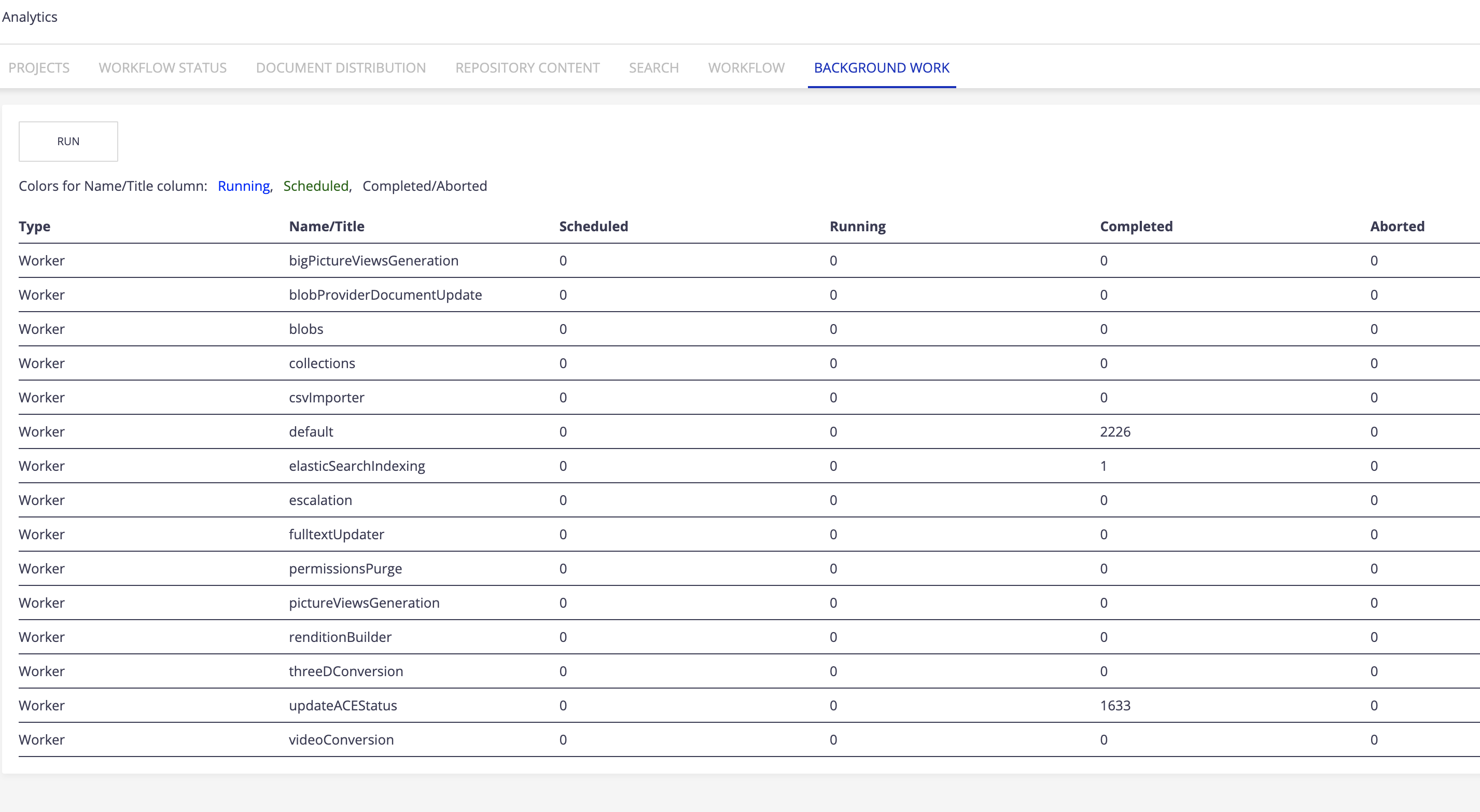Click the Completed column header

pyautogui.click(x=1136, y=227)
